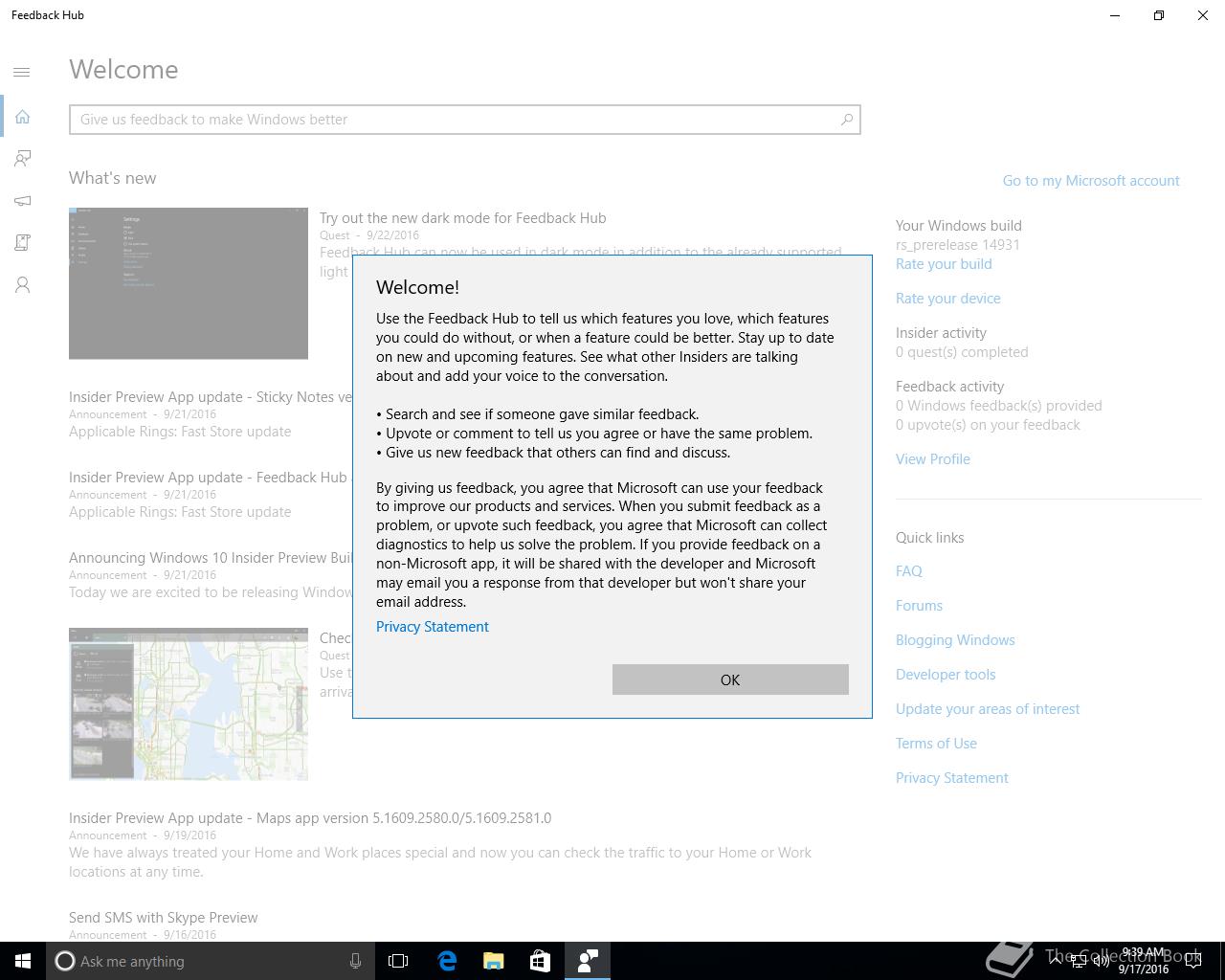Screen dimensions: 1225x980
Task: Restore down the Feedback Hub window
Action: click(x=1159, y=15)
